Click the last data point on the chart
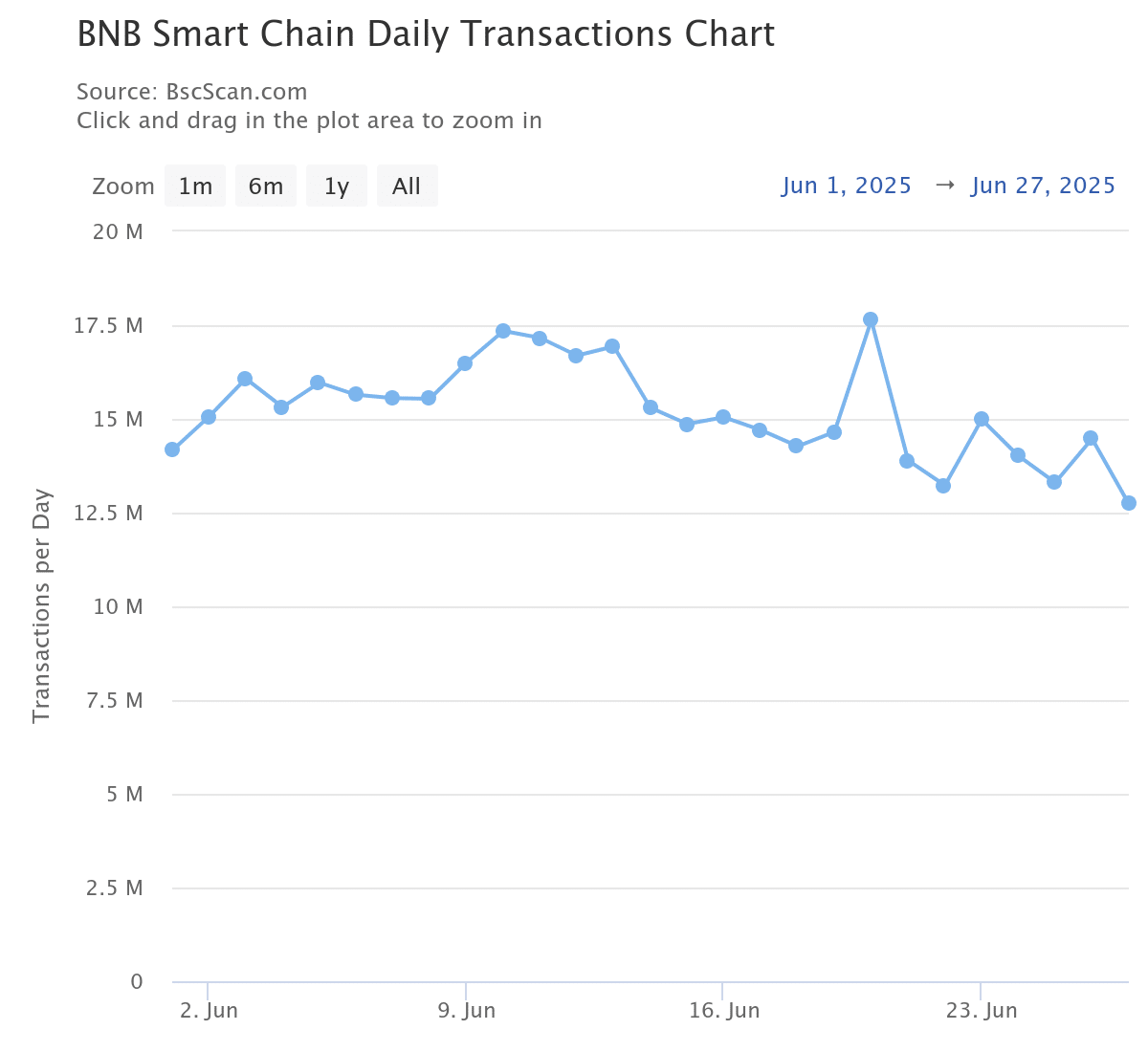1148x1052 pixels. 1129,503
